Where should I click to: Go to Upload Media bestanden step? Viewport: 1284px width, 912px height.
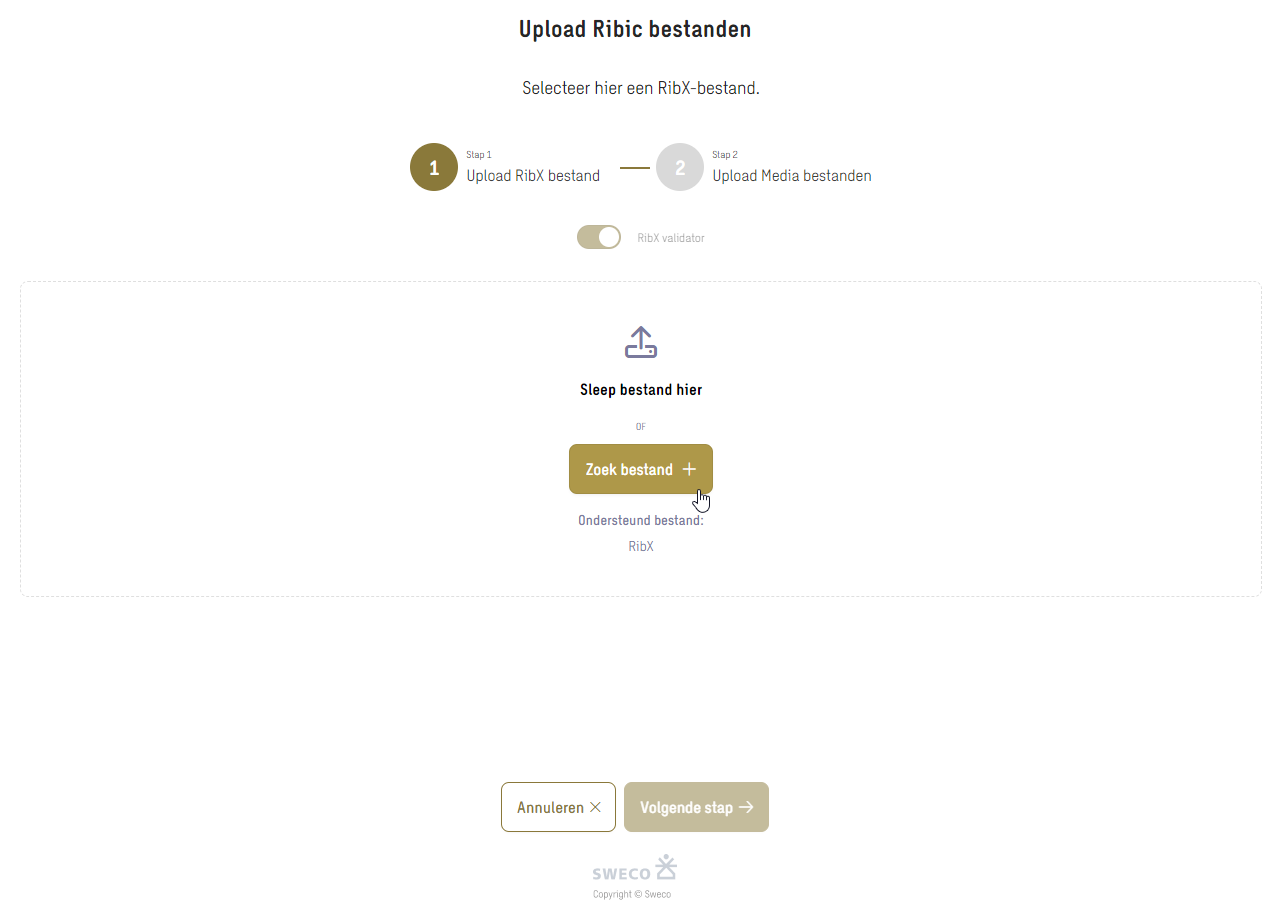(x=792, y=176)
